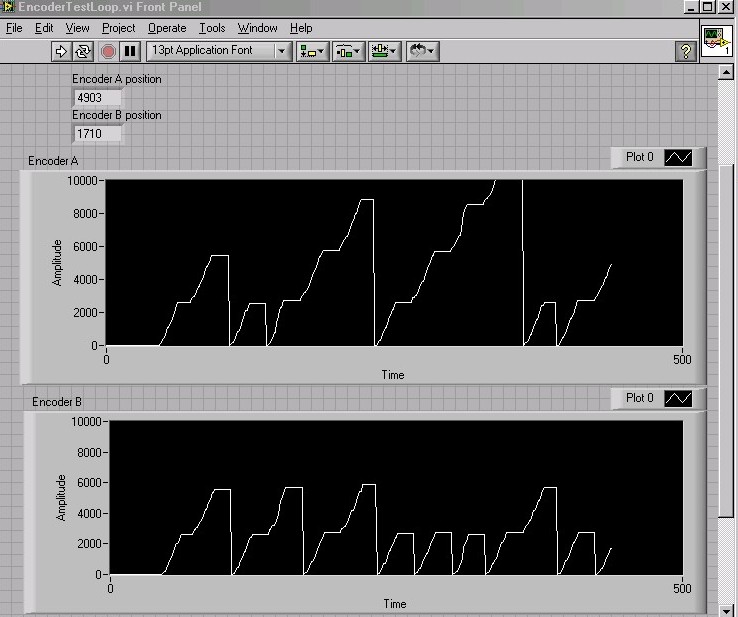Click the Encoder B position value field
This screenshot has width=738, height=617.
coord(98,134)
